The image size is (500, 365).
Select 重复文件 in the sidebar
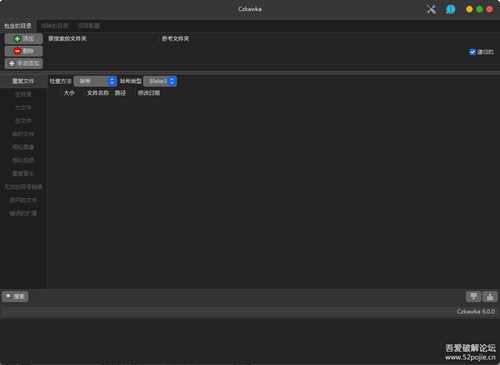click(x=23, y=81)
